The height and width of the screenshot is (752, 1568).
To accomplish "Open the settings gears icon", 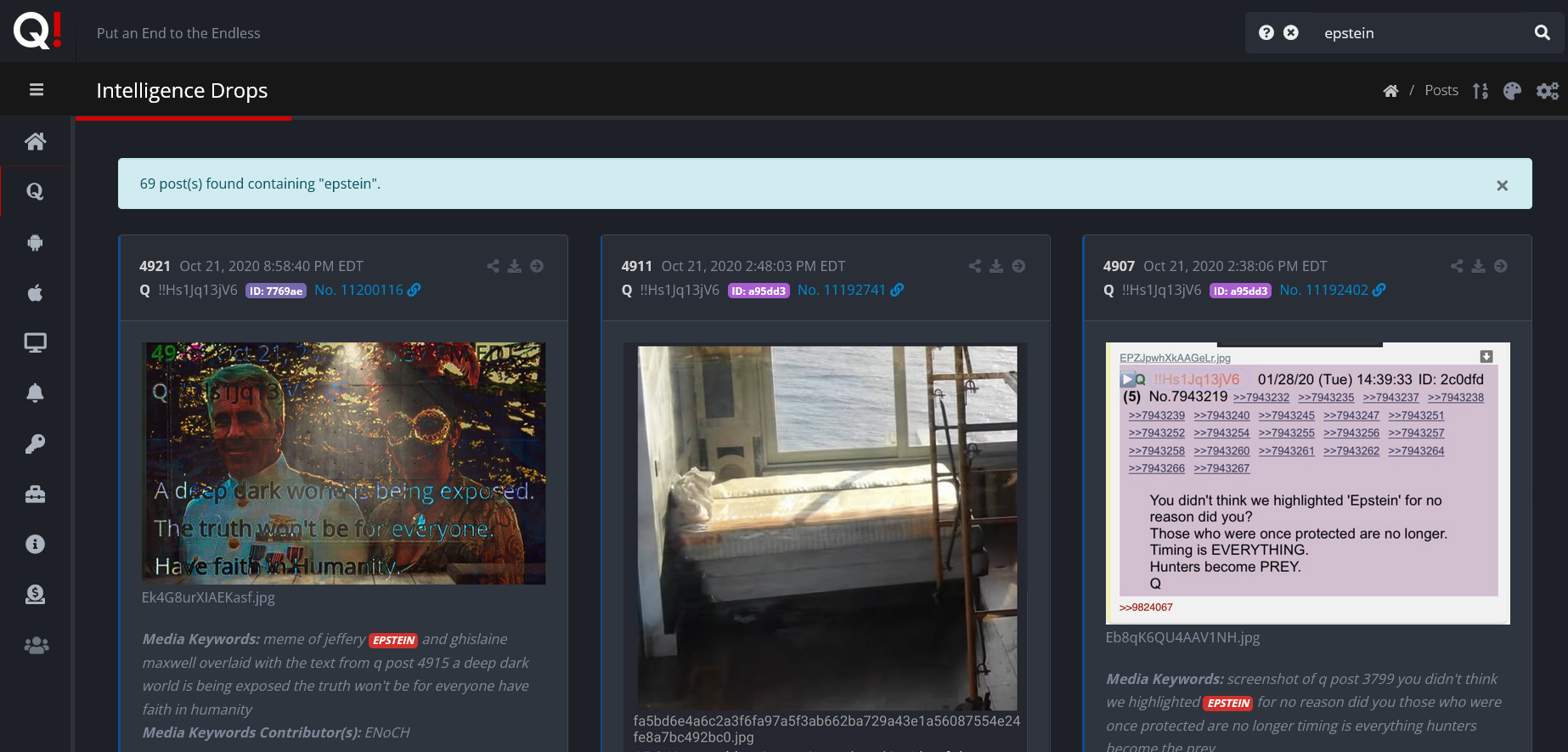I will pos(1548,91).
